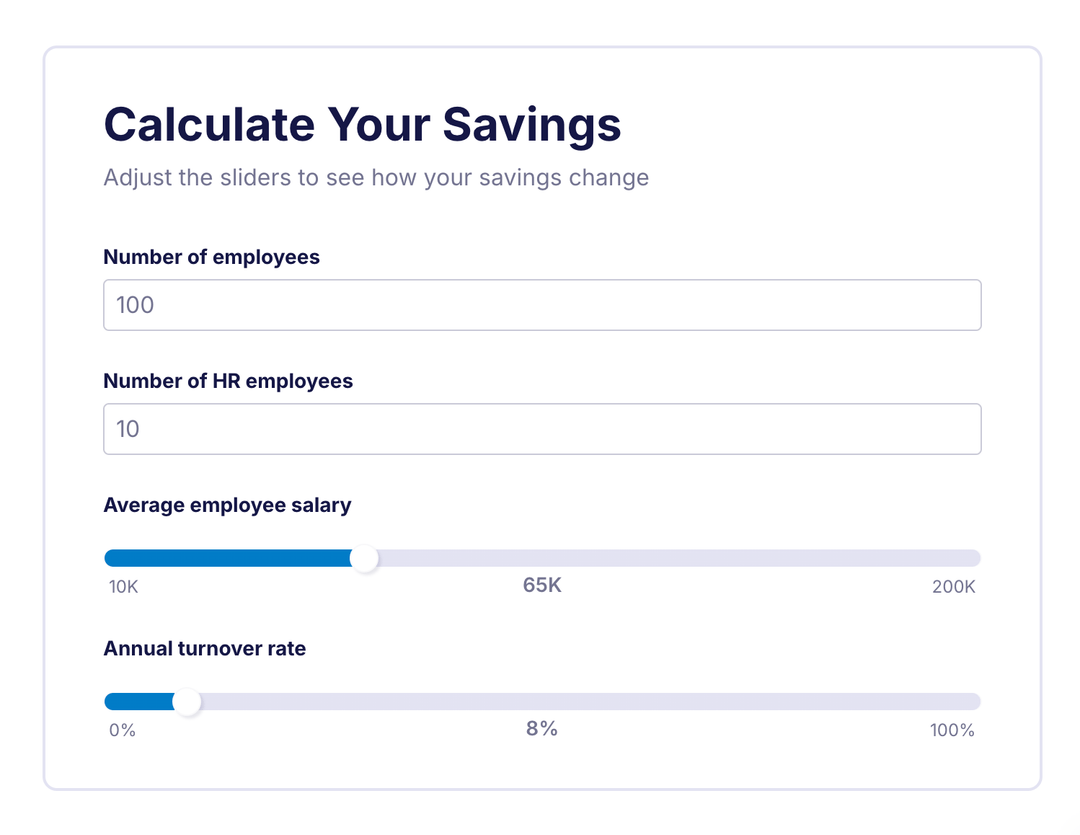Image resolution: width=1080 pixels, height=835 pixels.
Task: Click the 10K minimum salary label
Action: point(122,587)
